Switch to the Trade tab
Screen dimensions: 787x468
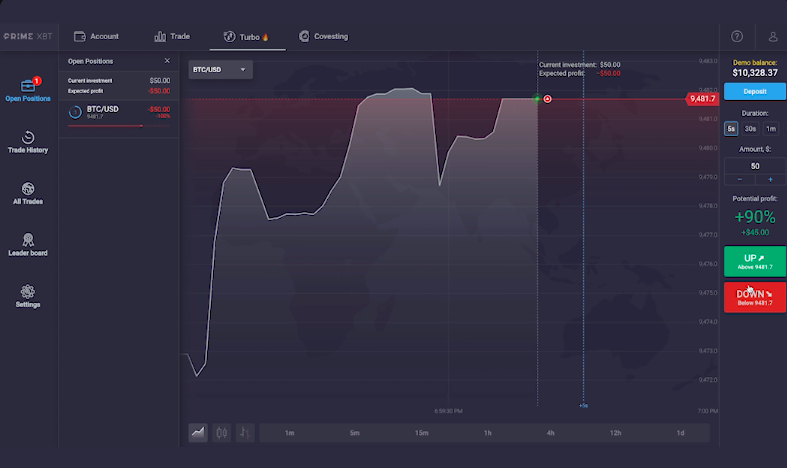click(172, 36)
